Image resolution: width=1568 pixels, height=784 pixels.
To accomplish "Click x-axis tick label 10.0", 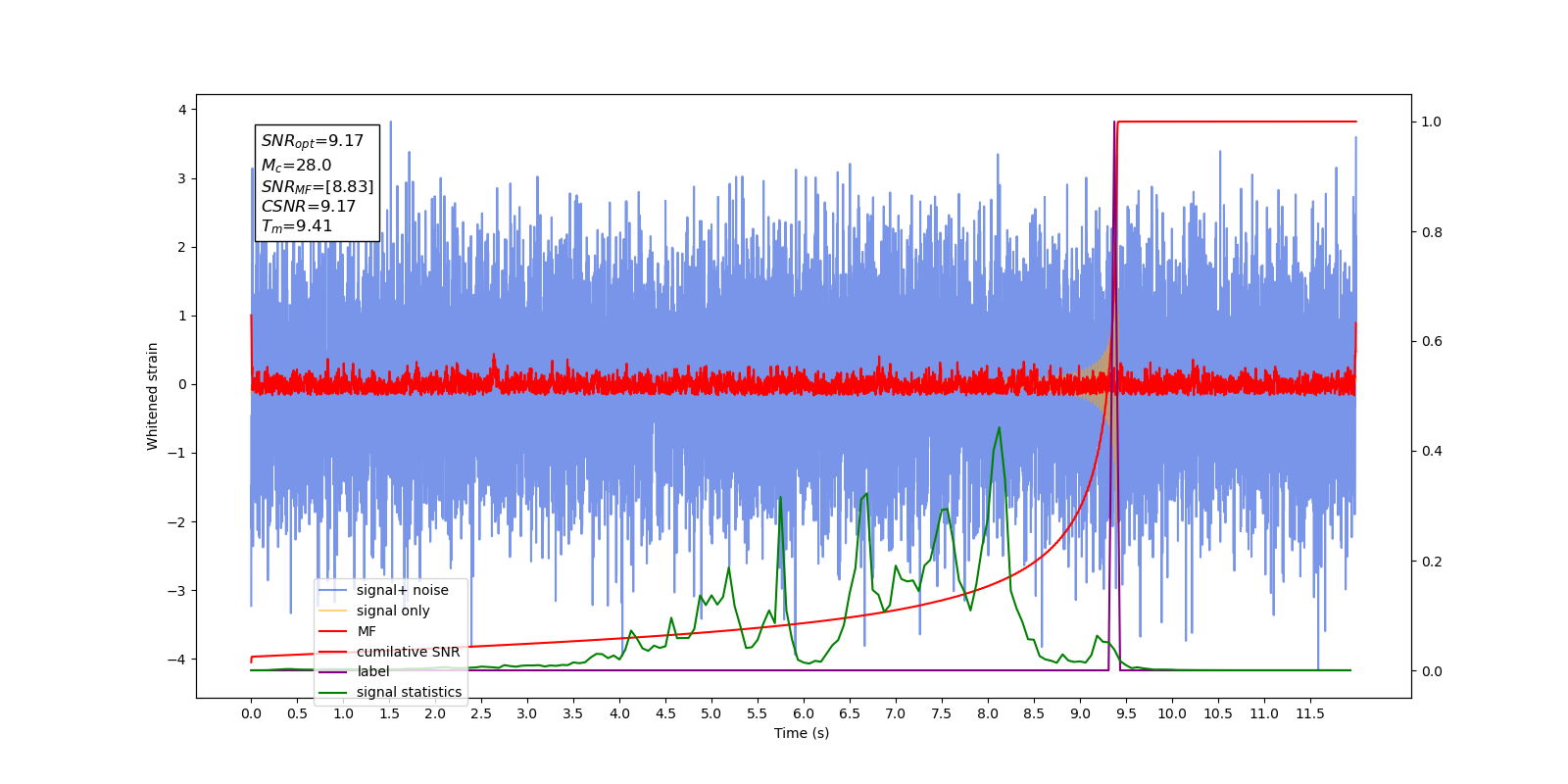I will [x=1172, y=713].
